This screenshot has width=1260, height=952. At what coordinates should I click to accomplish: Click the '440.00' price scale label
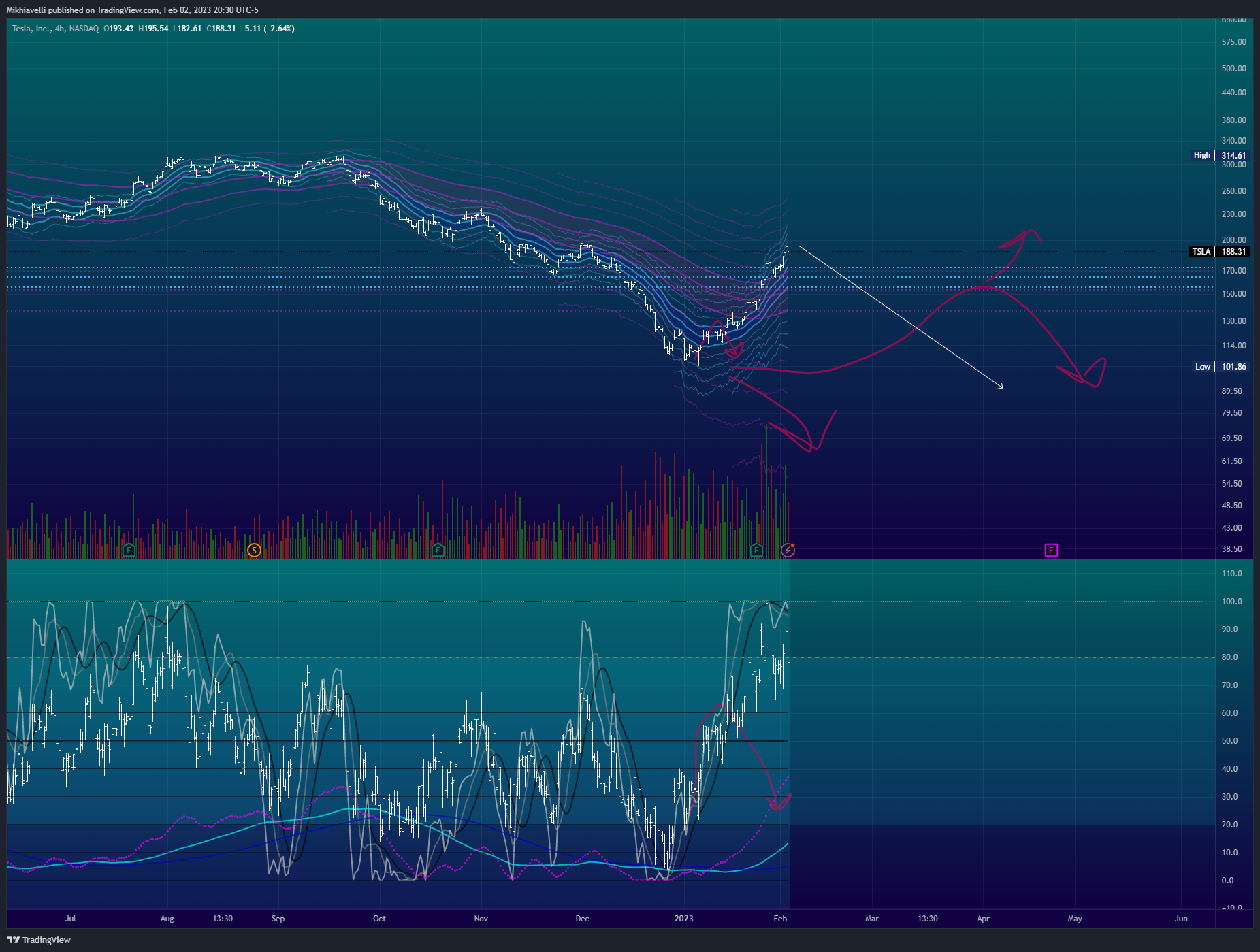tap(1233, 93)
